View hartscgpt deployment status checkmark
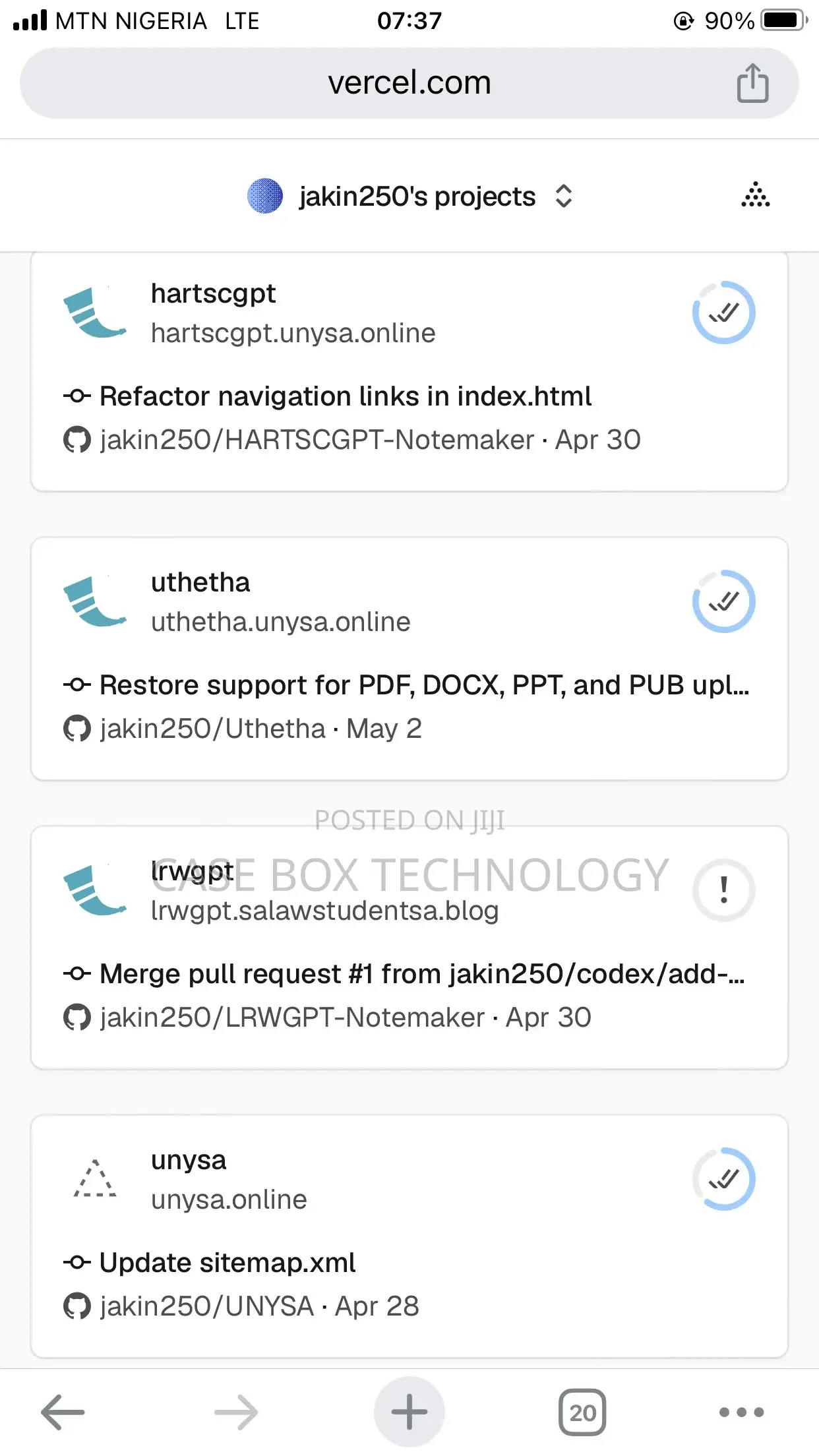The width and height of the screenshot is (819, 1456). [x=723, y=313]
